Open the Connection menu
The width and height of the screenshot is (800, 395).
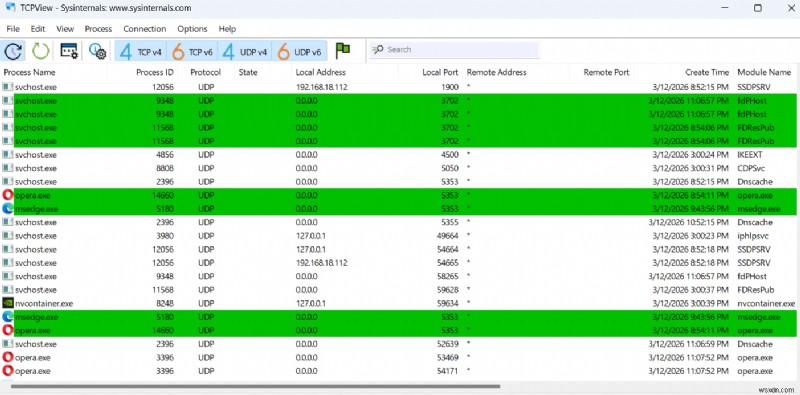(x=144, y=29)
